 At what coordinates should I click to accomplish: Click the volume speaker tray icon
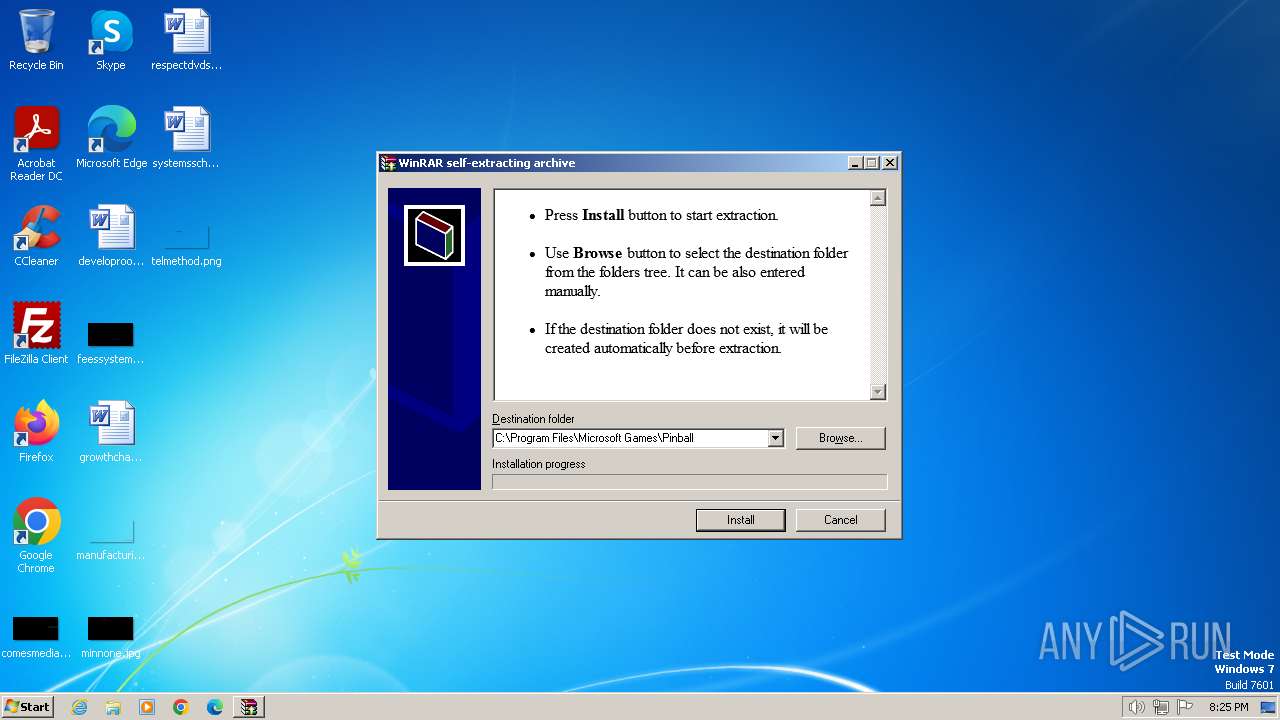click(x=1136, y=707)
